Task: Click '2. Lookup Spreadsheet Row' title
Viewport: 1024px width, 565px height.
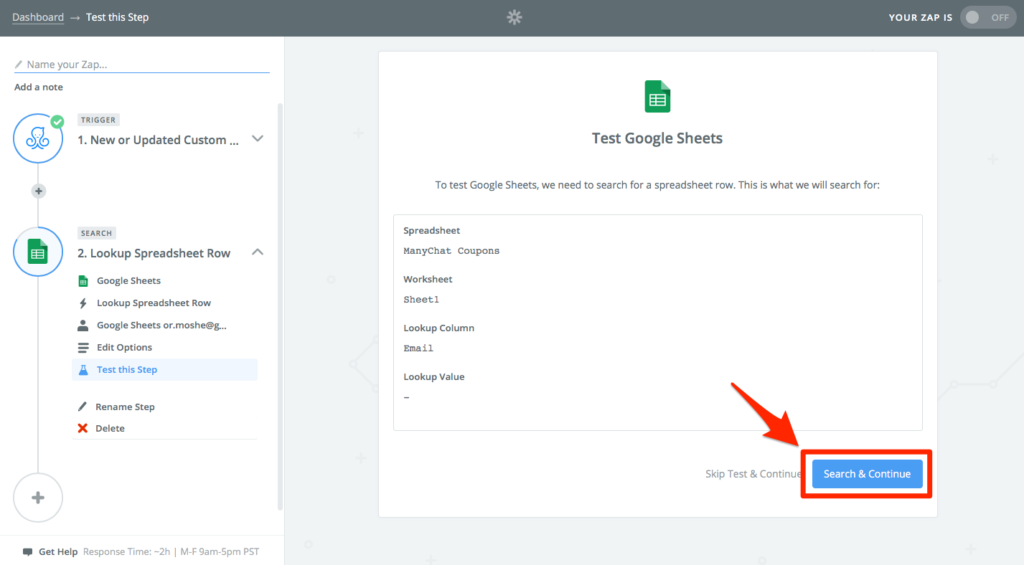Action: click(153, 253)
